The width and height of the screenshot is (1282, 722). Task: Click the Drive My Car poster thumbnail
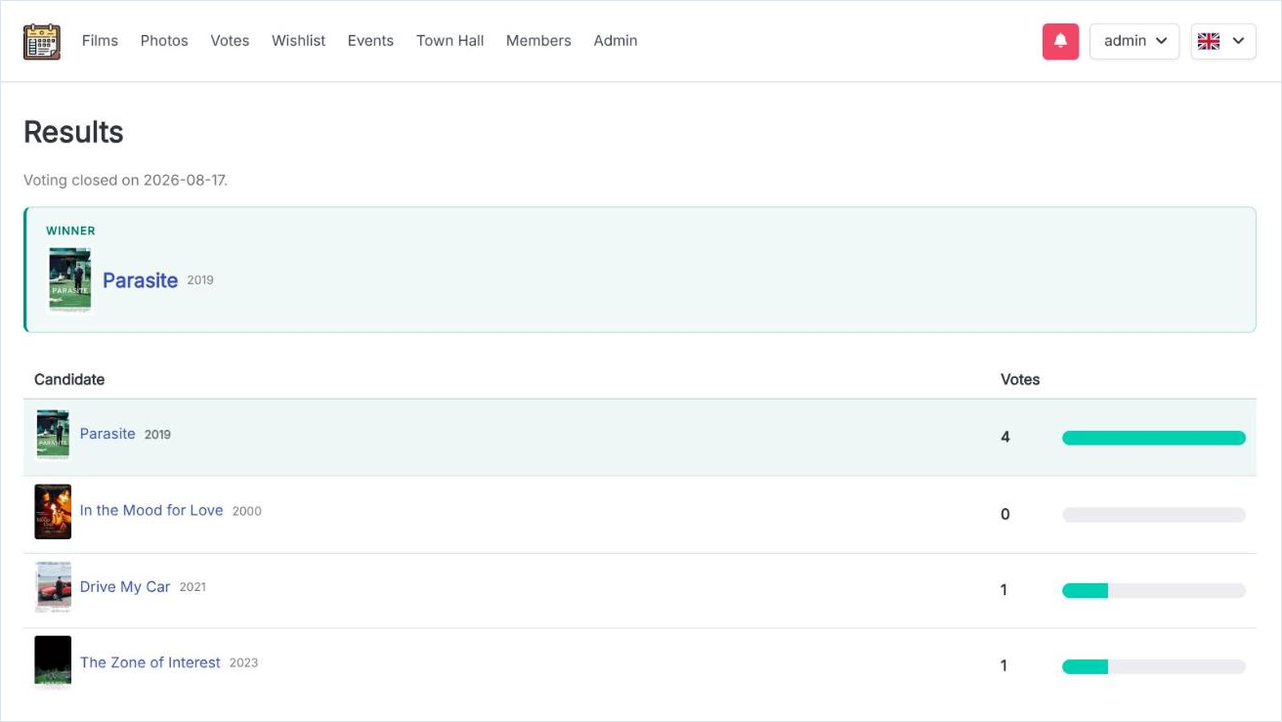53,588
